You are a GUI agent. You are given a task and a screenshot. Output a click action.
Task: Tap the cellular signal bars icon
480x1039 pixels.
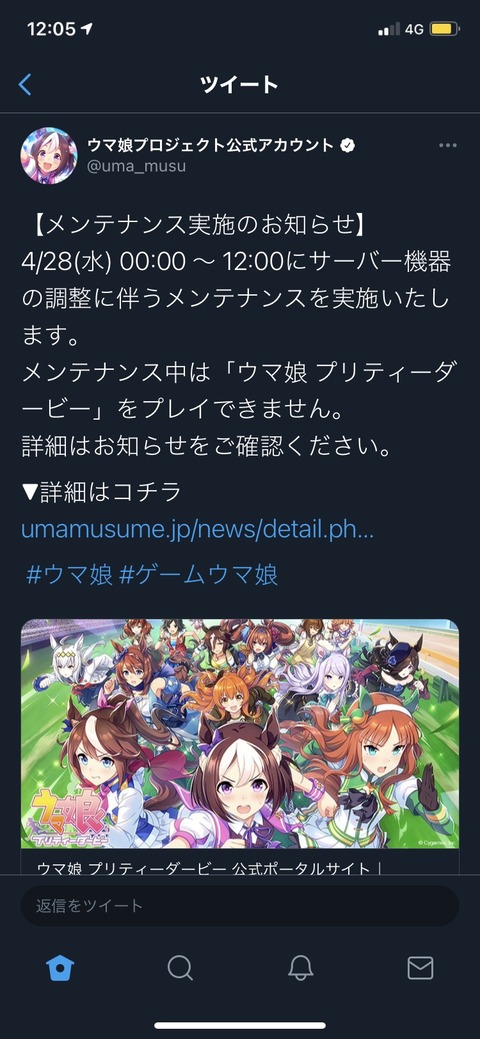tap(389, 29)
